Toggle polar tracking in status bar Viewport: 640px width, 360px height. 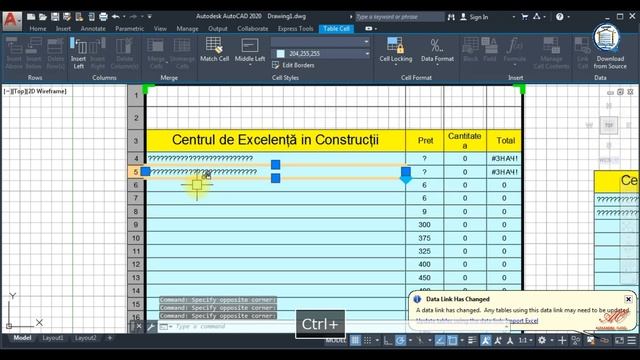click(x=400, y=340)
